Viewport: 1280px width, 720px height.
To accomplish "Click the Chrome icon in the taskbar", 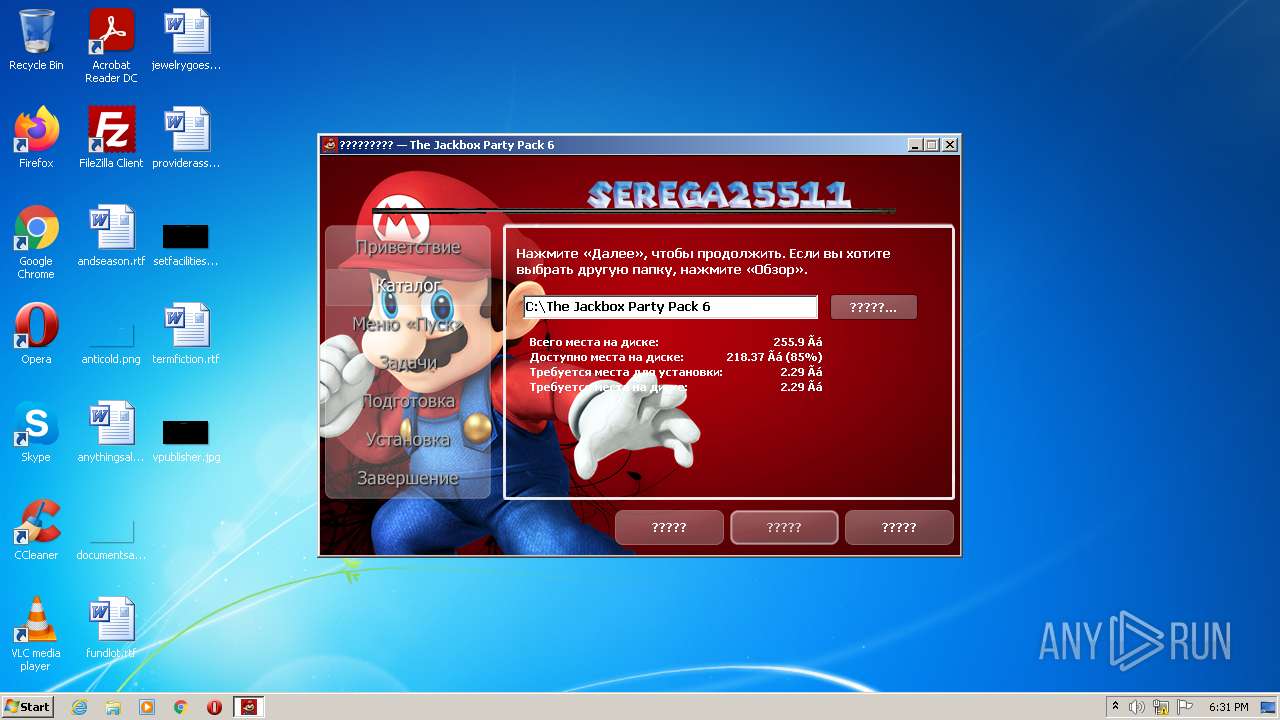I will pyautogui.click(x=181, y=707).
